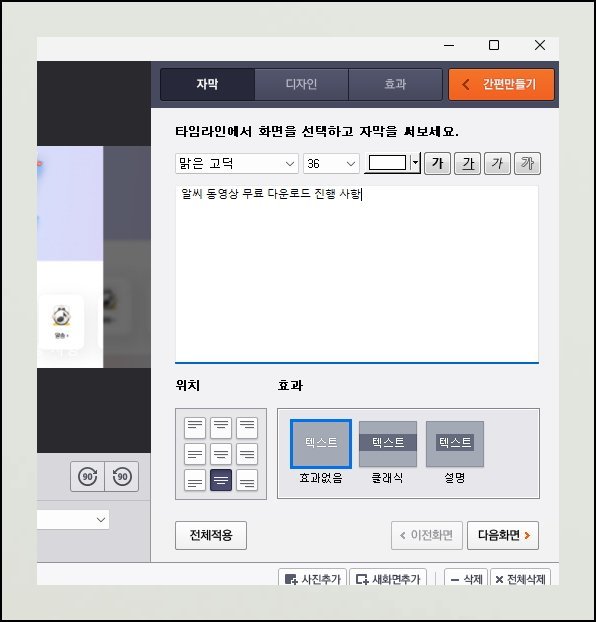The image size is (596, 622).
Task: Set subtitle position to bottom-left
Action: pos(195,480)
